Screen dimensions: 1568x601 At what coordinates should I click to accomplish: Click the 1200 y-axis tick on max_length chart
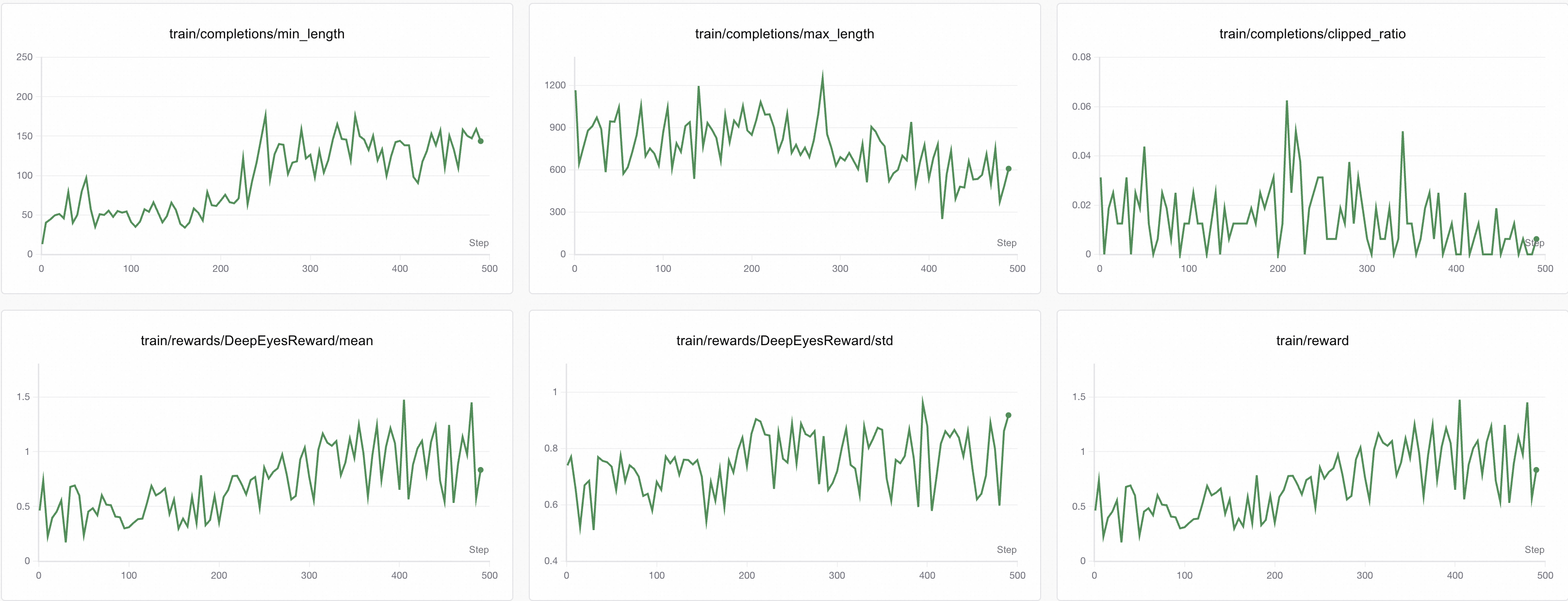555,85
